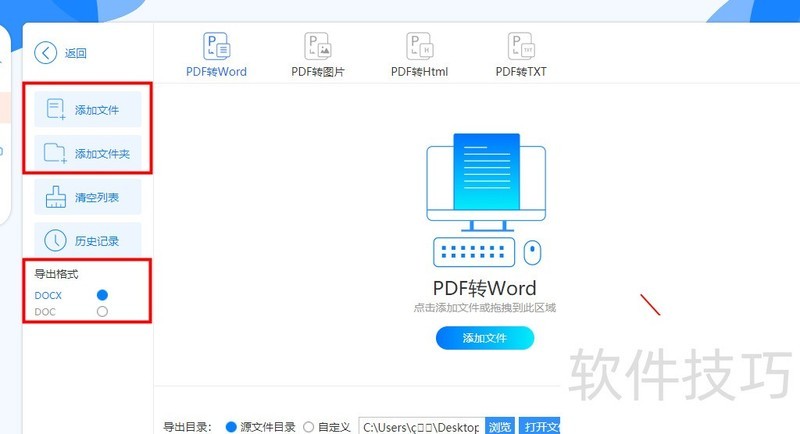Viewport: 800px width, 434px height.
Task: Switch to the PDF转图片 tab
Action: (317, 55)
